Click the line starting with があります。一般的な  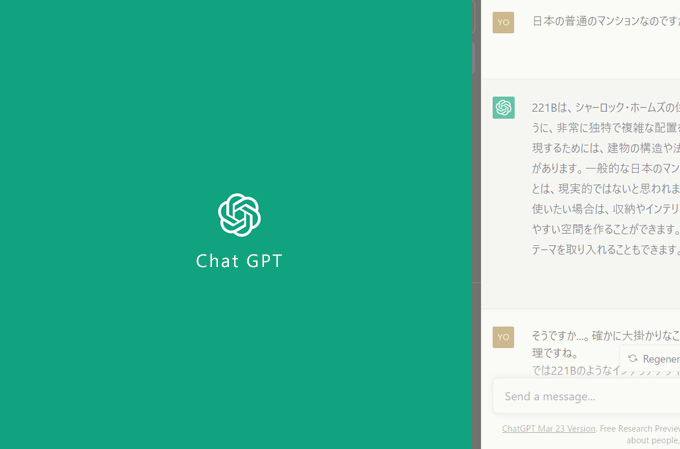606,168
